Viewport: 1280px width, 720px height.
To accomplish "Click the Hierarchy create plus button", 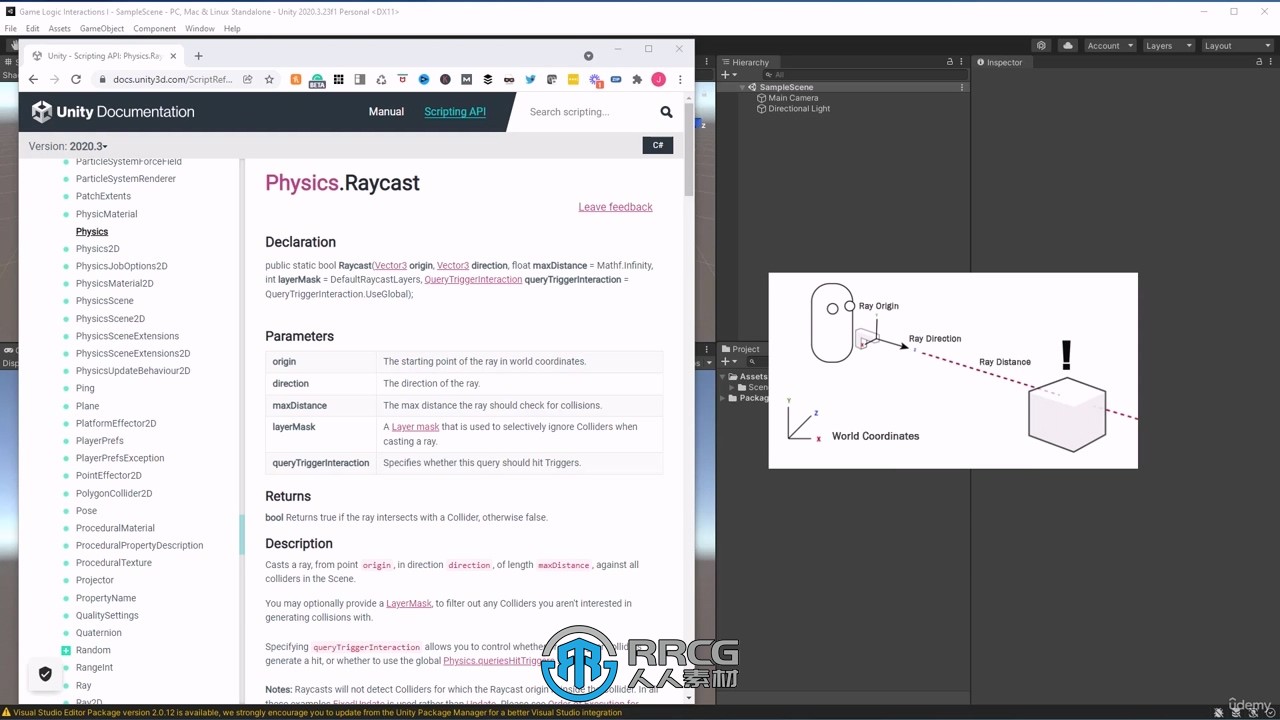I will (729, 75).
